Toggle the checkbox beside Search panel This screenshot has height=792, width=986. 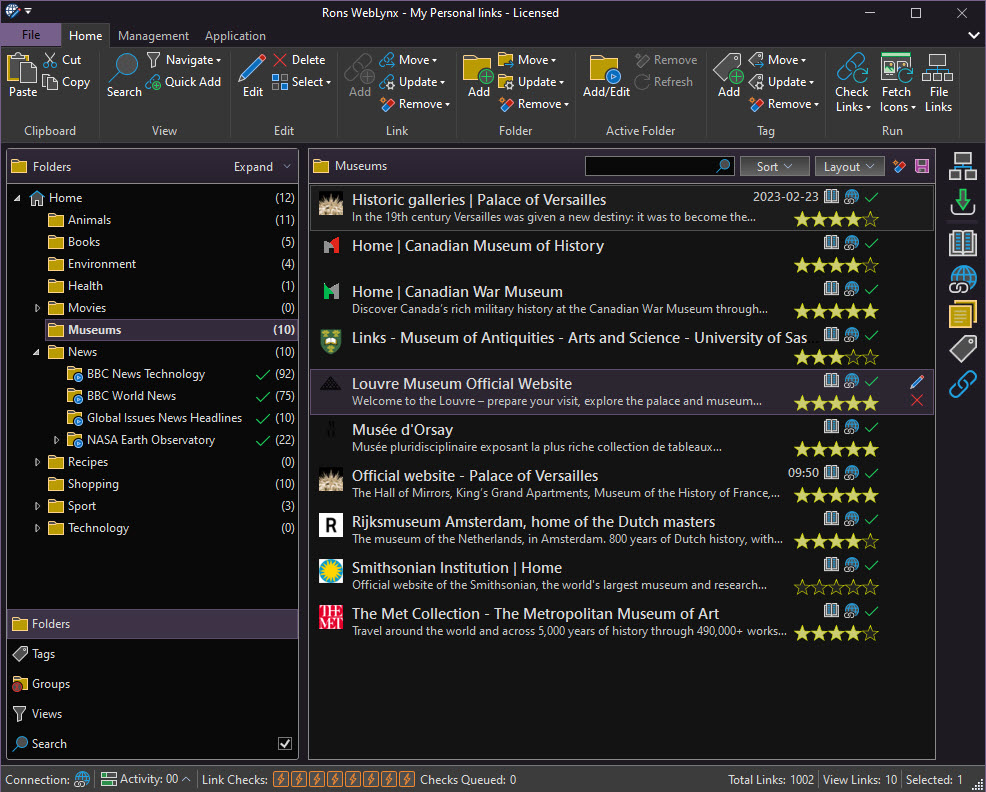285,744
